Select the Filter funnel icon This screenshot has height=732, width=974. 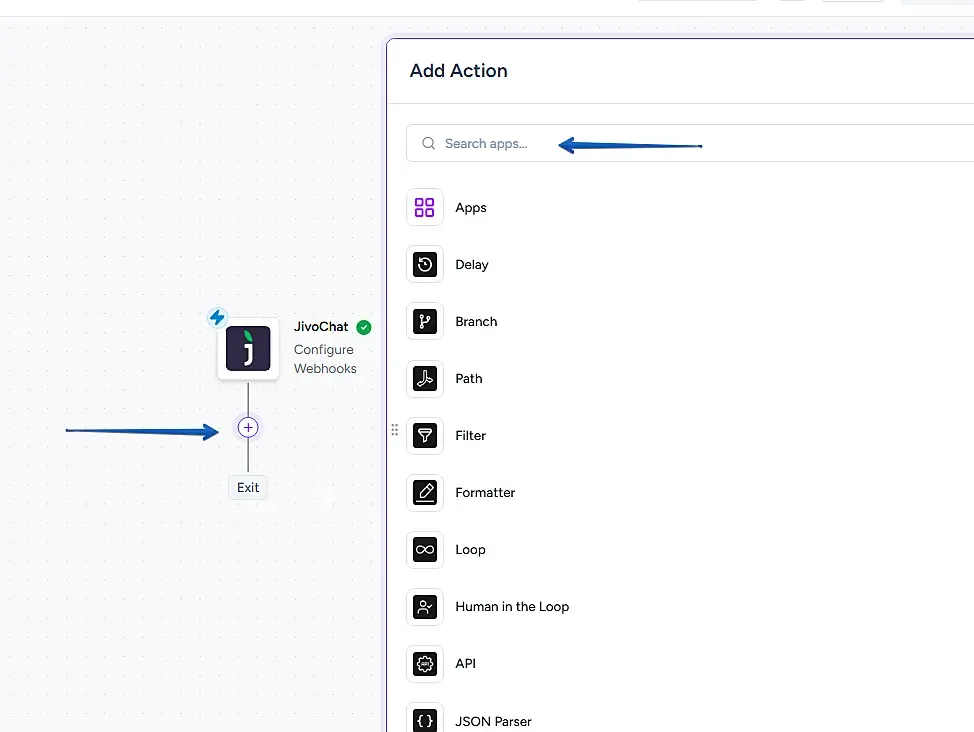pyautogui.click(x=425, y=436)
